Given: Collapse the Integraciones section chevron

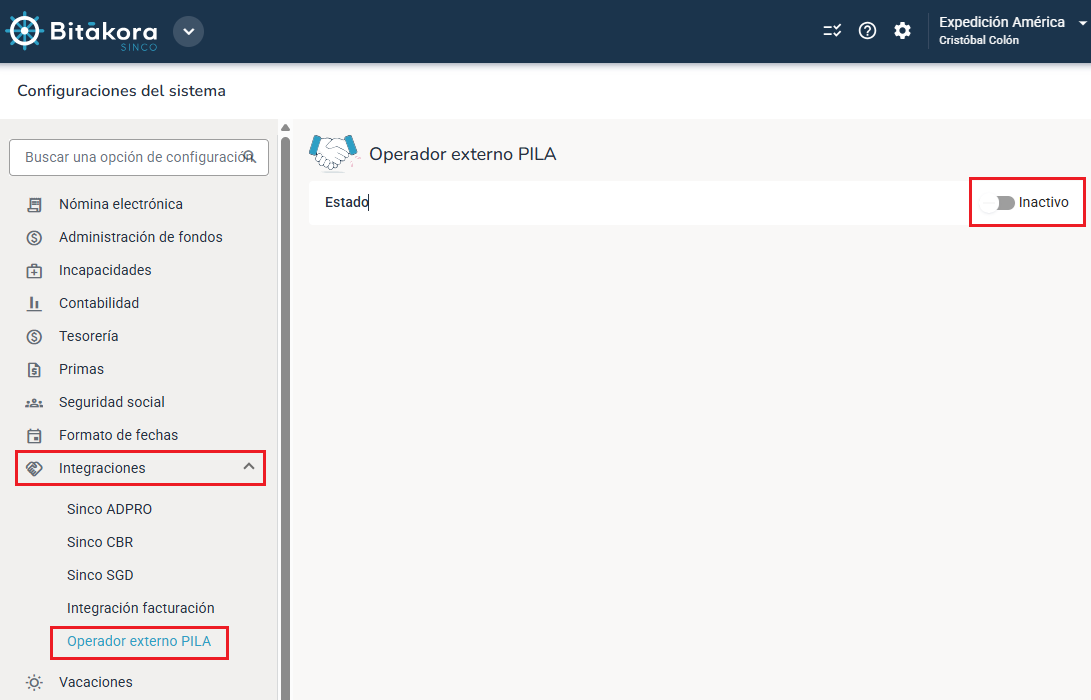Looking at the screenshot, I should pyautogui.click(x=249, y=467).
